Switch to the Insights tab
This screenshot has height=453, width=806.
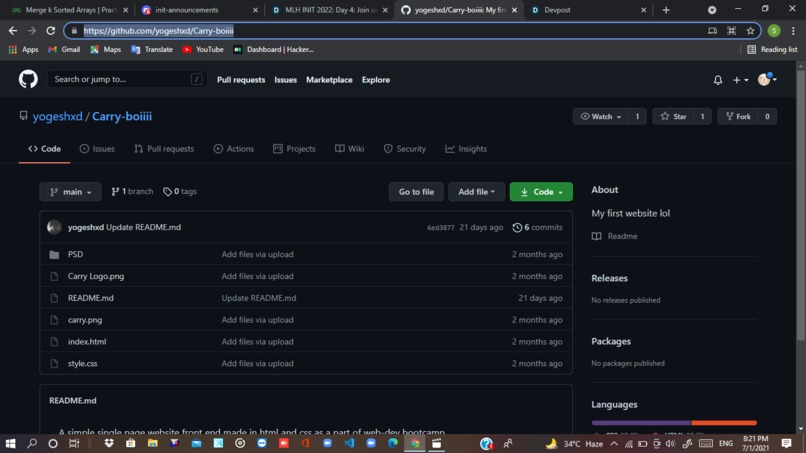point(466,149)
